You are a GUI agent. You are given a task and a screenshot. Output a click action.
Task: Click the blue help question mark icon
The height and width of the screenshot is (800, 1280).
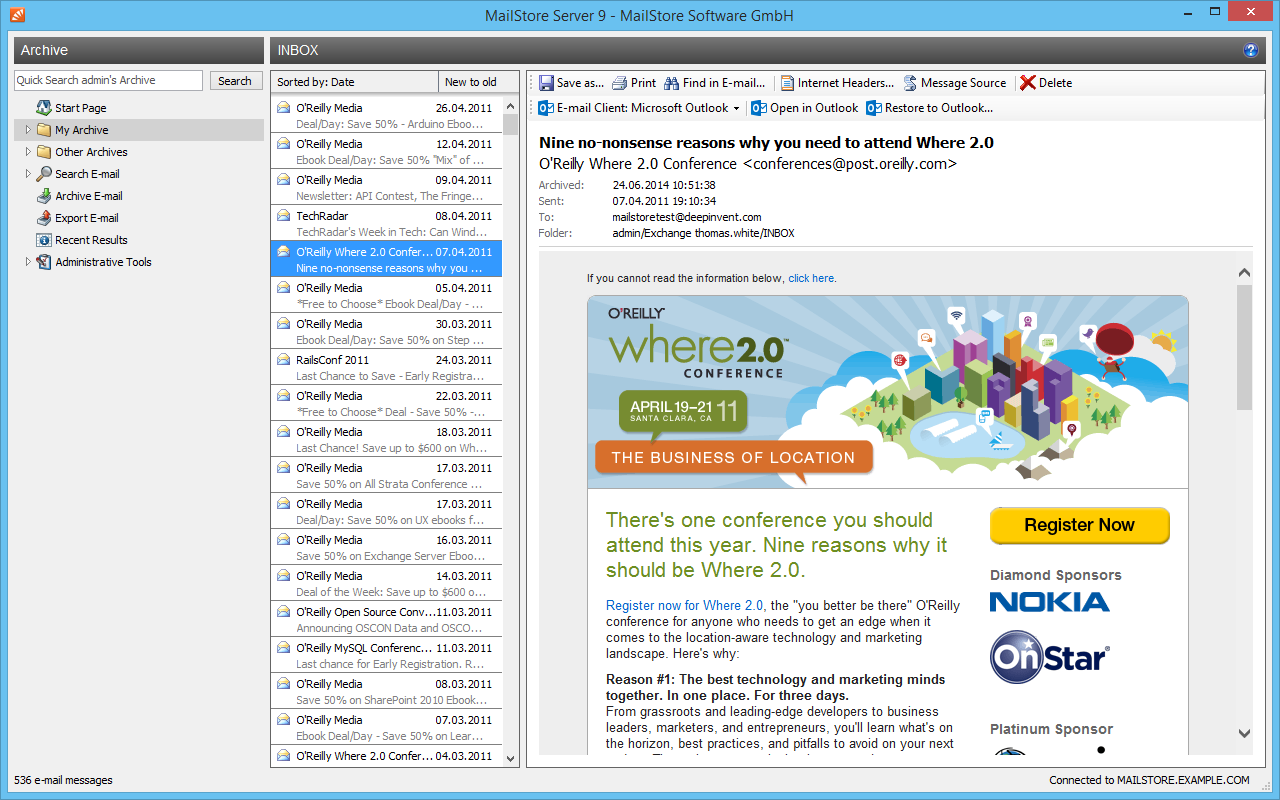1250,50
